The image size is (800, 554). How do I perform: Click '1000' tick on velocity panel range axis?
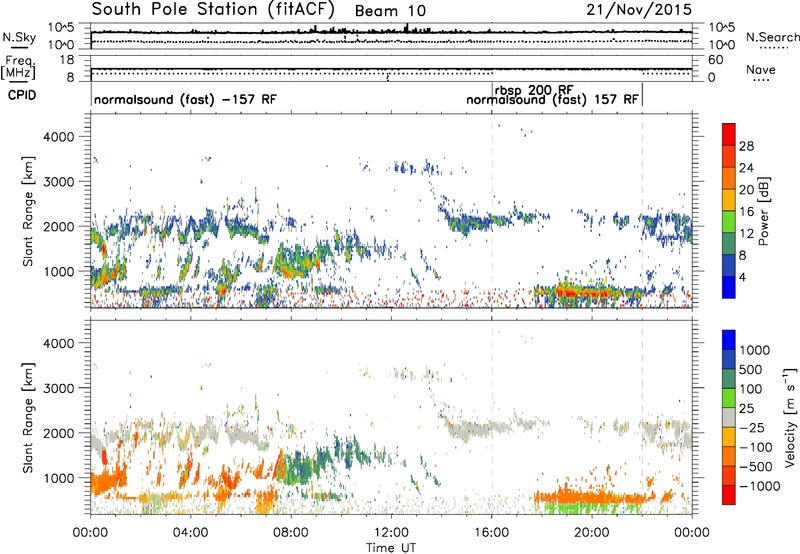pyautogui.click(x=58, y=478)
